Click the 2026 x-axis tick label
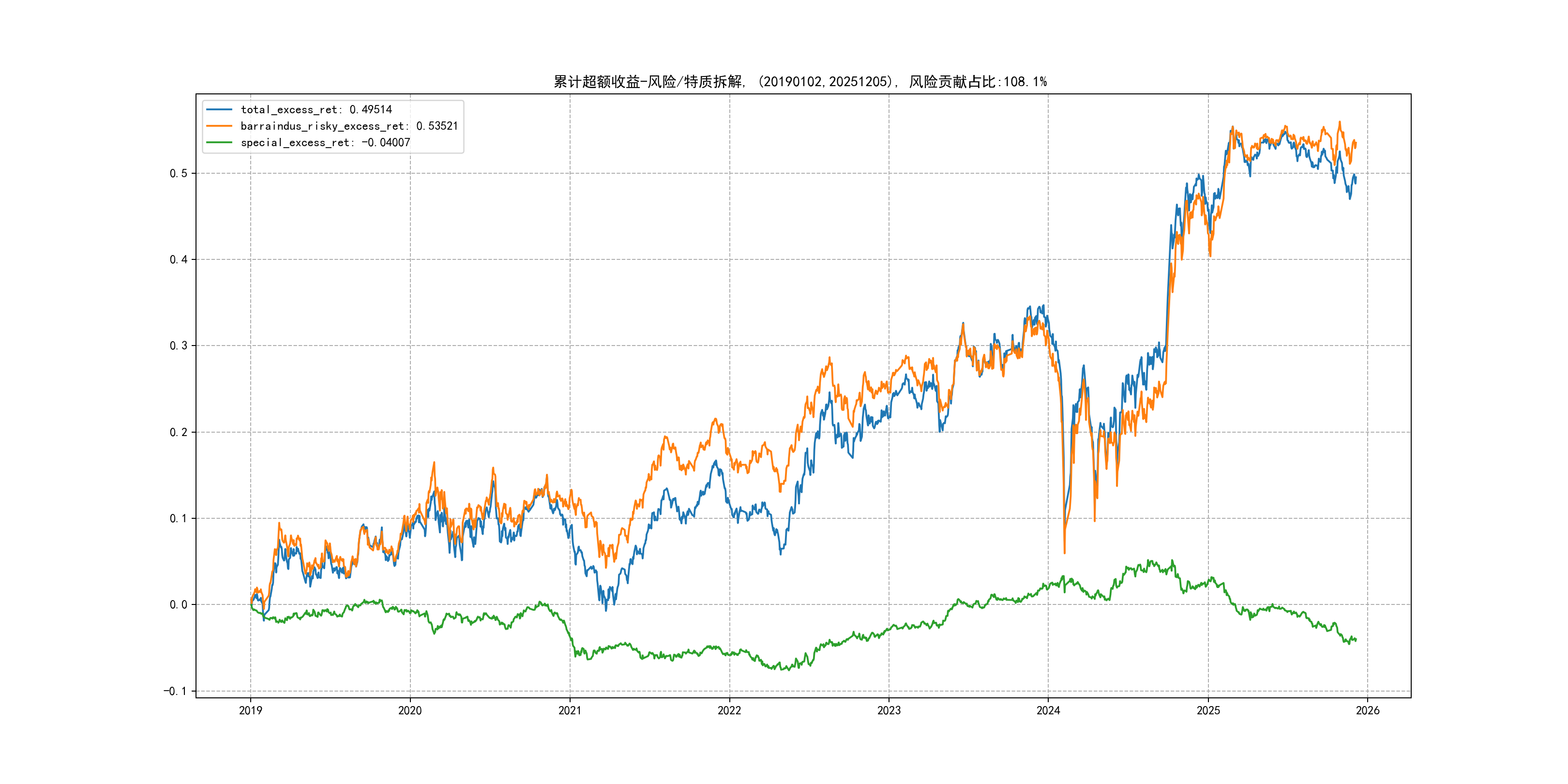The width and height of the screenshot is (1568, 784). point(1368,710)
